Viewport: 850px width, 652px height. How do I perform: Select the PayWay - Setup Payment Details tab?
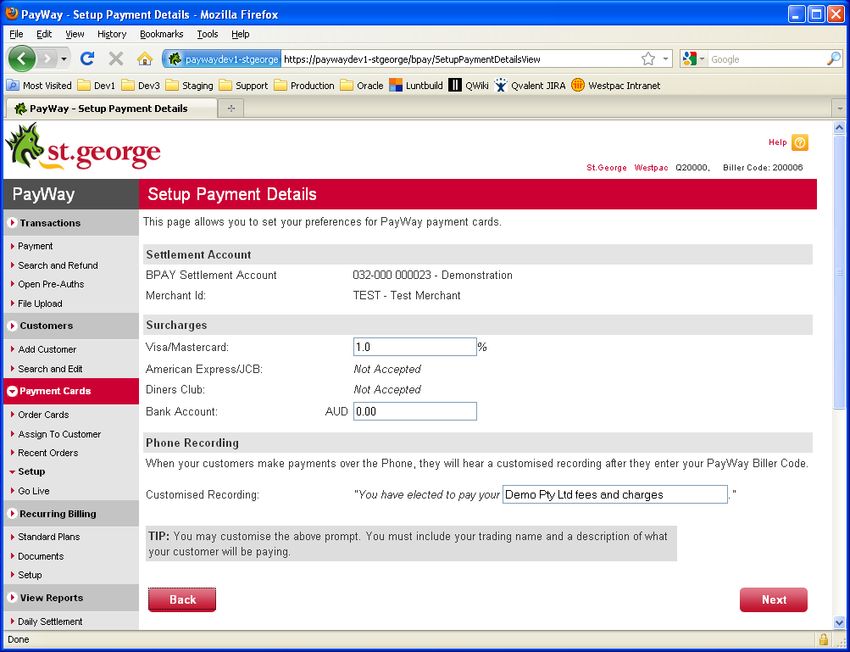pyautogui.click(x=111, y=108)
